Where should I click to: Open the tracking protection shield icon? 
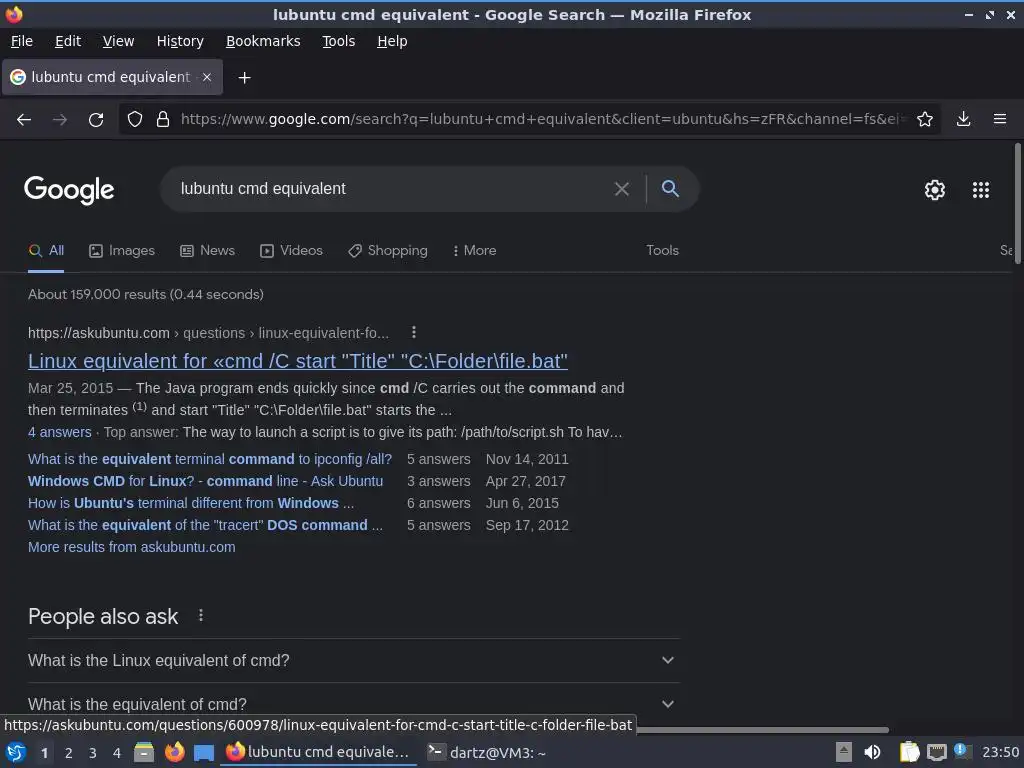click(135, 119)
